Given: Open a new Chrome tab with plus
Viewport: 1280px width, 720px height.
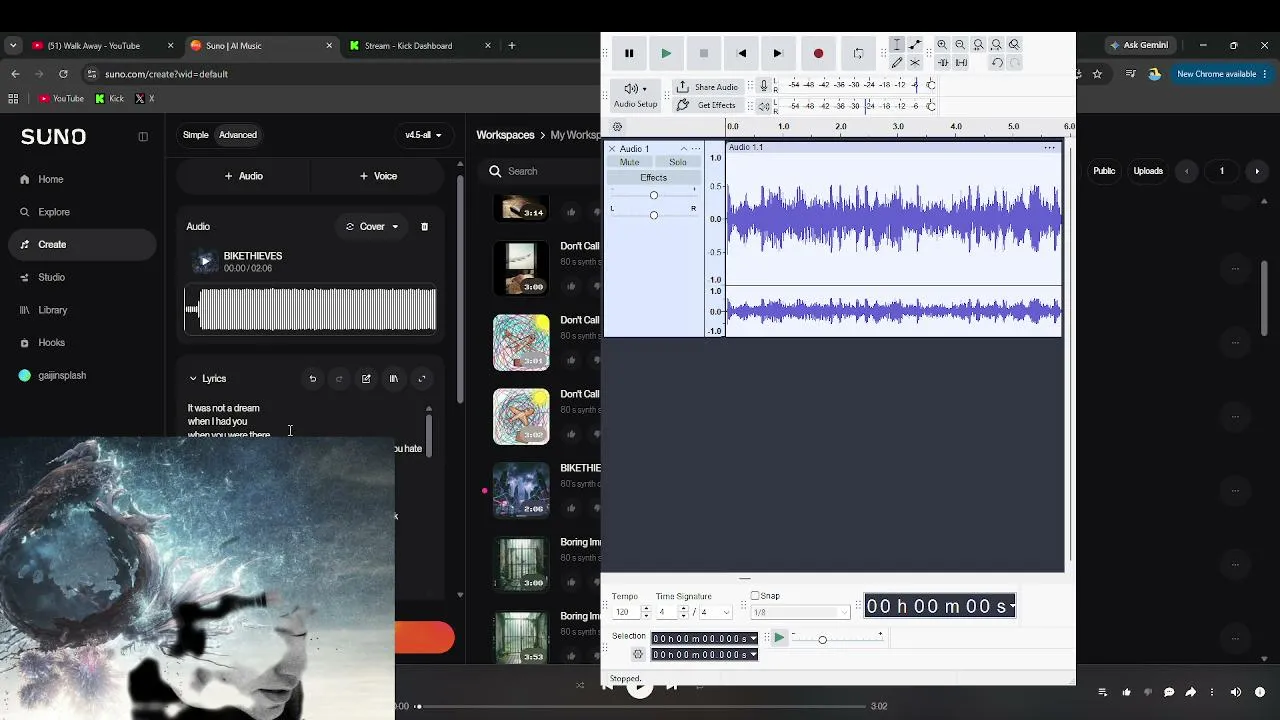Looking at the screenshot, I should tap(511, 45).
